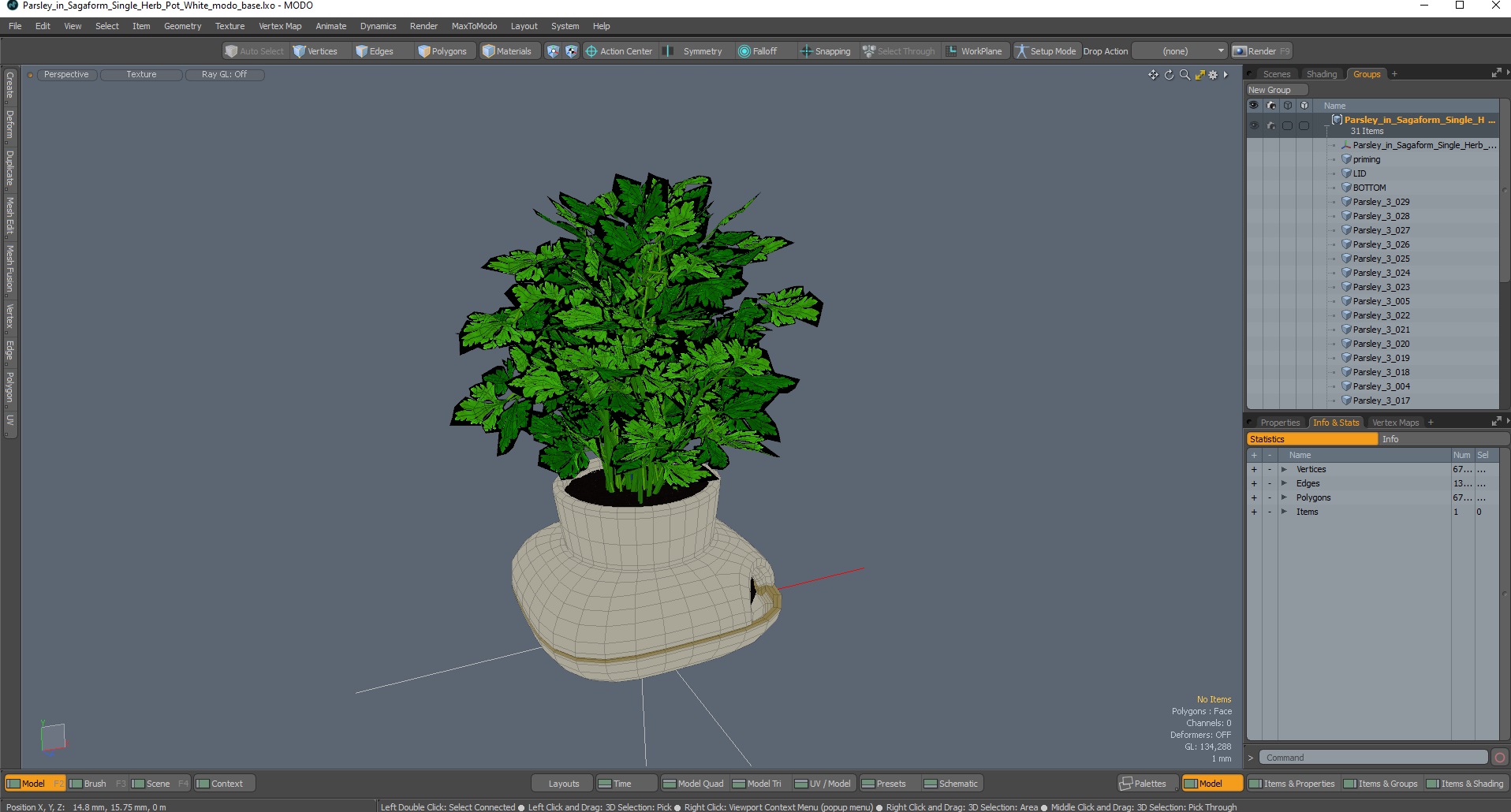
Task: Click the viewport zoom magnifier icon
Action: (x=1185, y=75)
